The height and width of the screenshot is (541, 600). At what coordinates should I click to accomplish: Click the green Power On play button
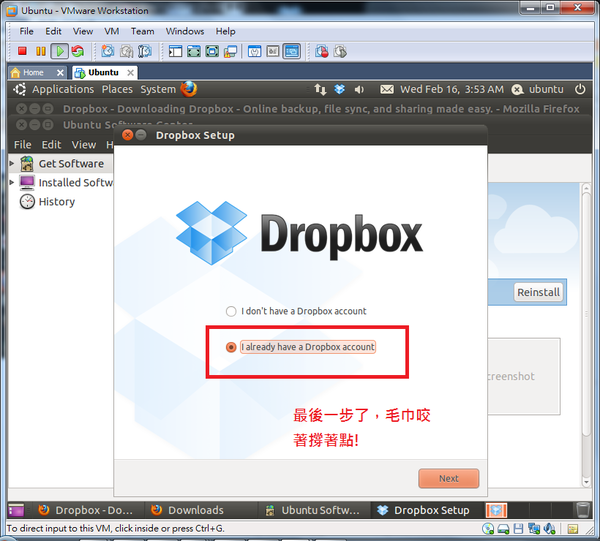coord(60,51)
